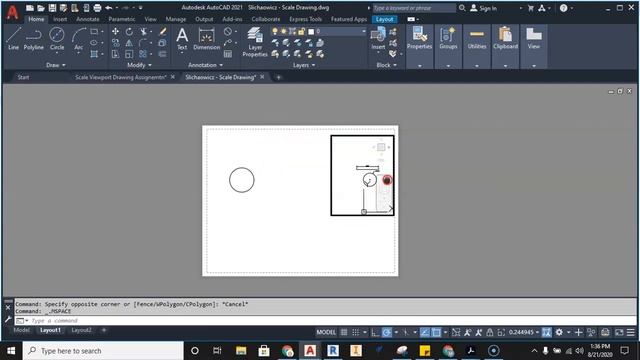Add a new drawing tab
The height and width of the screenshot is (360, 640).
click(x=278, y=77)
